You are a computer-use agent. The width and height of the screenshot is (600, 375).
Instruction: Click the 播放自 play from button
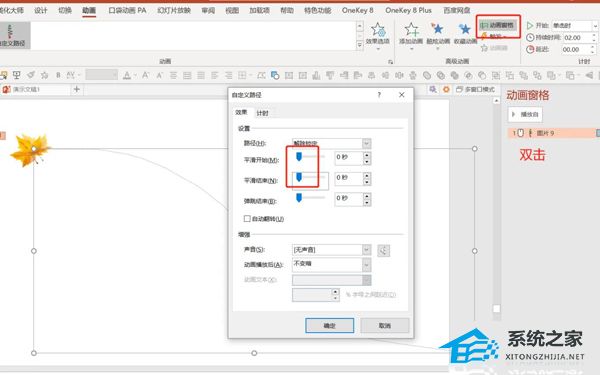[525, 114]
